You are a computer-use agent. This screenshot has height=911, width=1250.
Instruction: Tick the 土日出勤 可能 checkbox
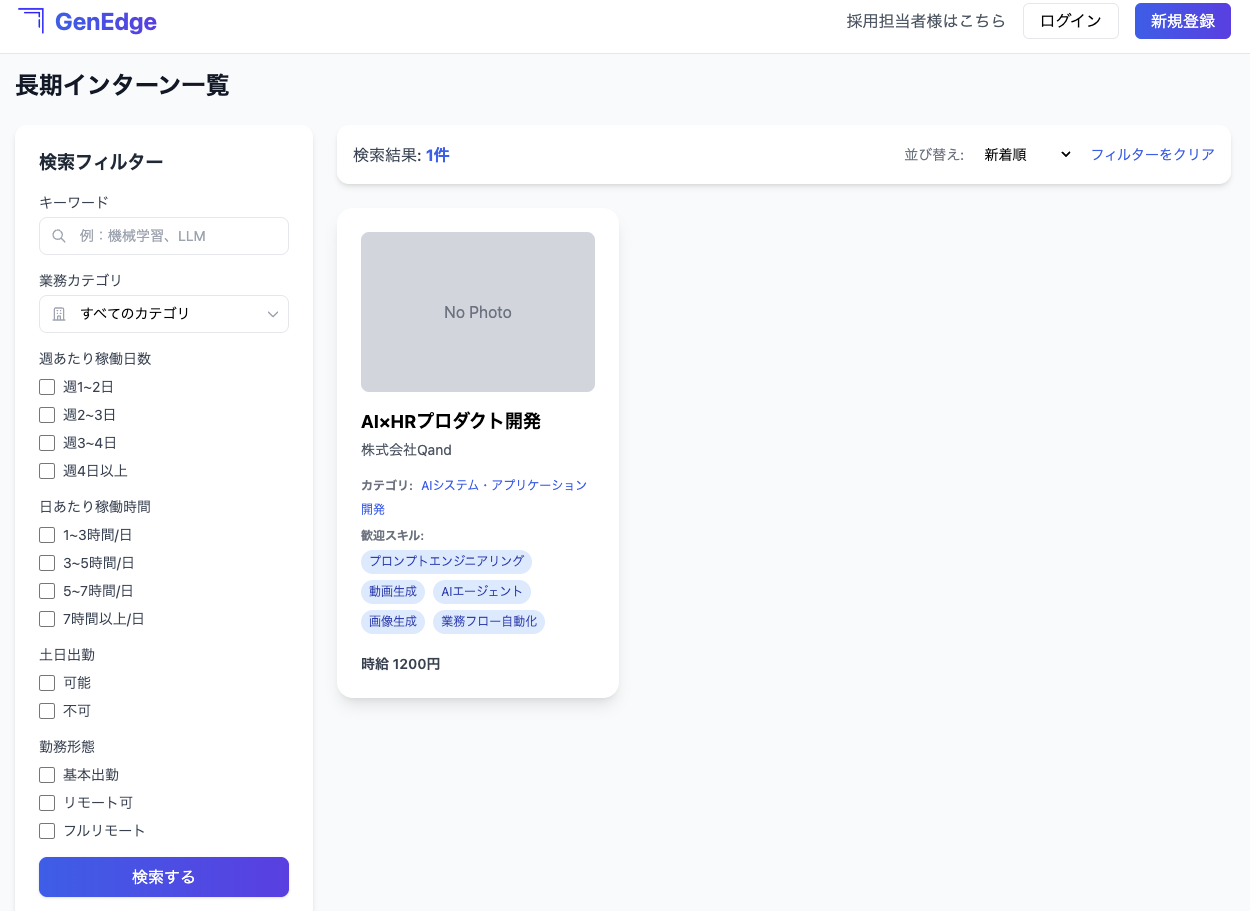[47, 683]
